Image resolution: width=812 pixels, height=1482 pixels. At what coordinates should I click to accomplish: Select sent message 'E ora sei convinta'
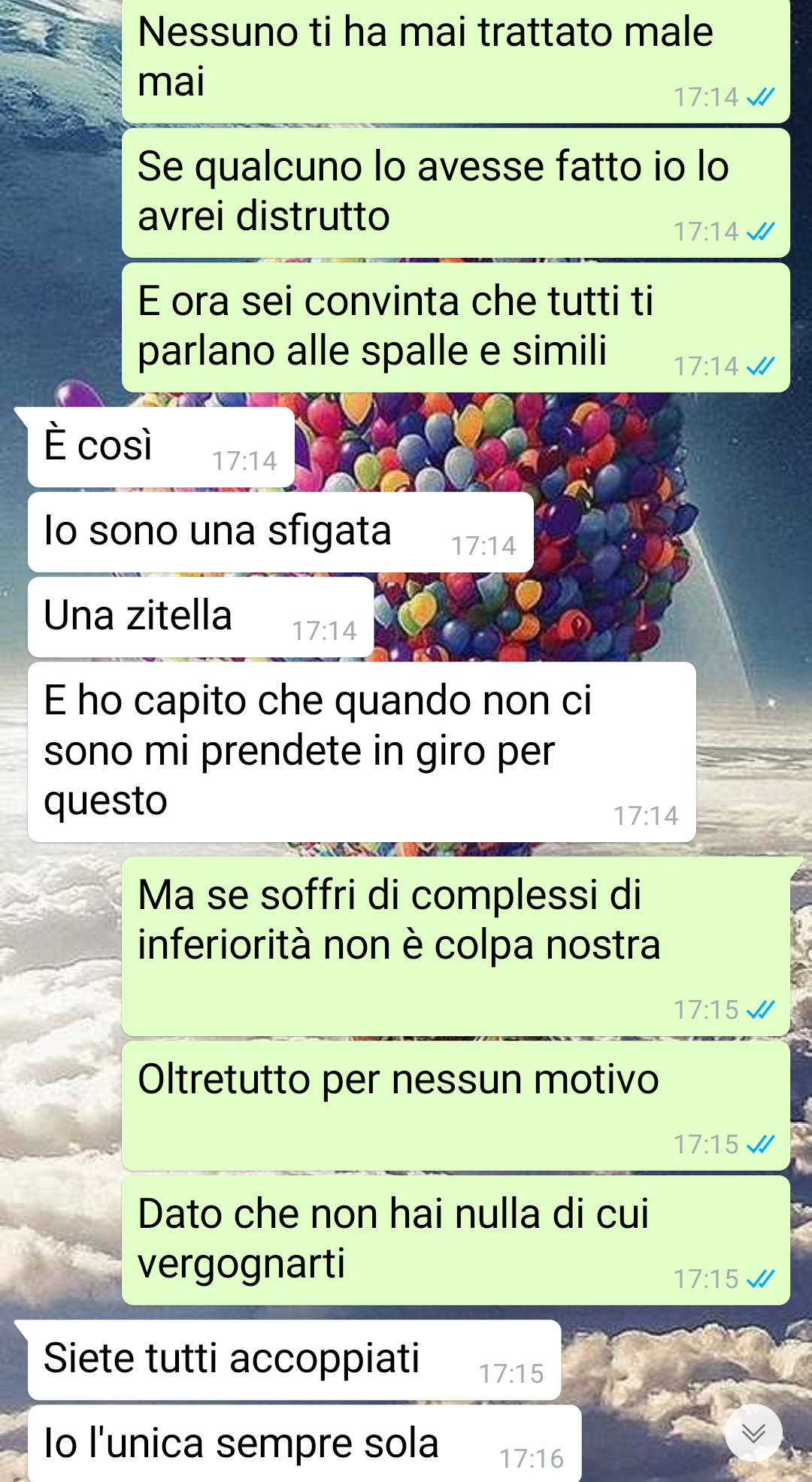click(x=456, y=328)
